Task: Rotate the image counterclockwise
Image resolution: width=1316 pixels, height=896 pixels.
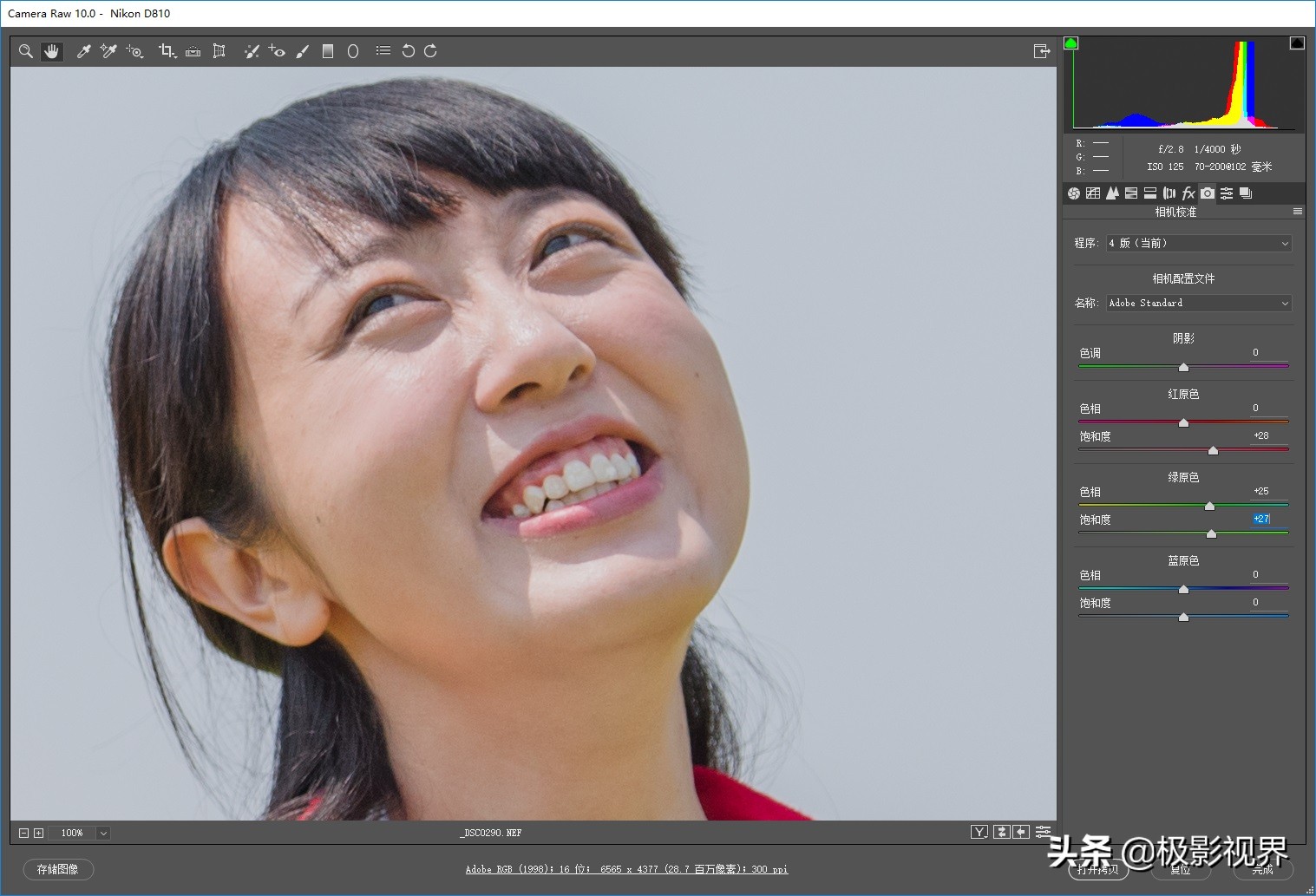Action: pos(408,51)
